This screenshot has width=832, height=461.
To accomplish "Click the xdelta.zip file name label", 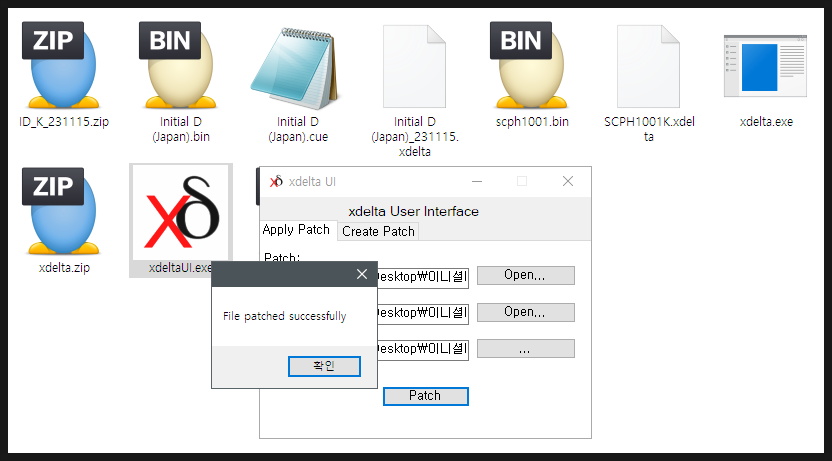I will click(64, 267).
